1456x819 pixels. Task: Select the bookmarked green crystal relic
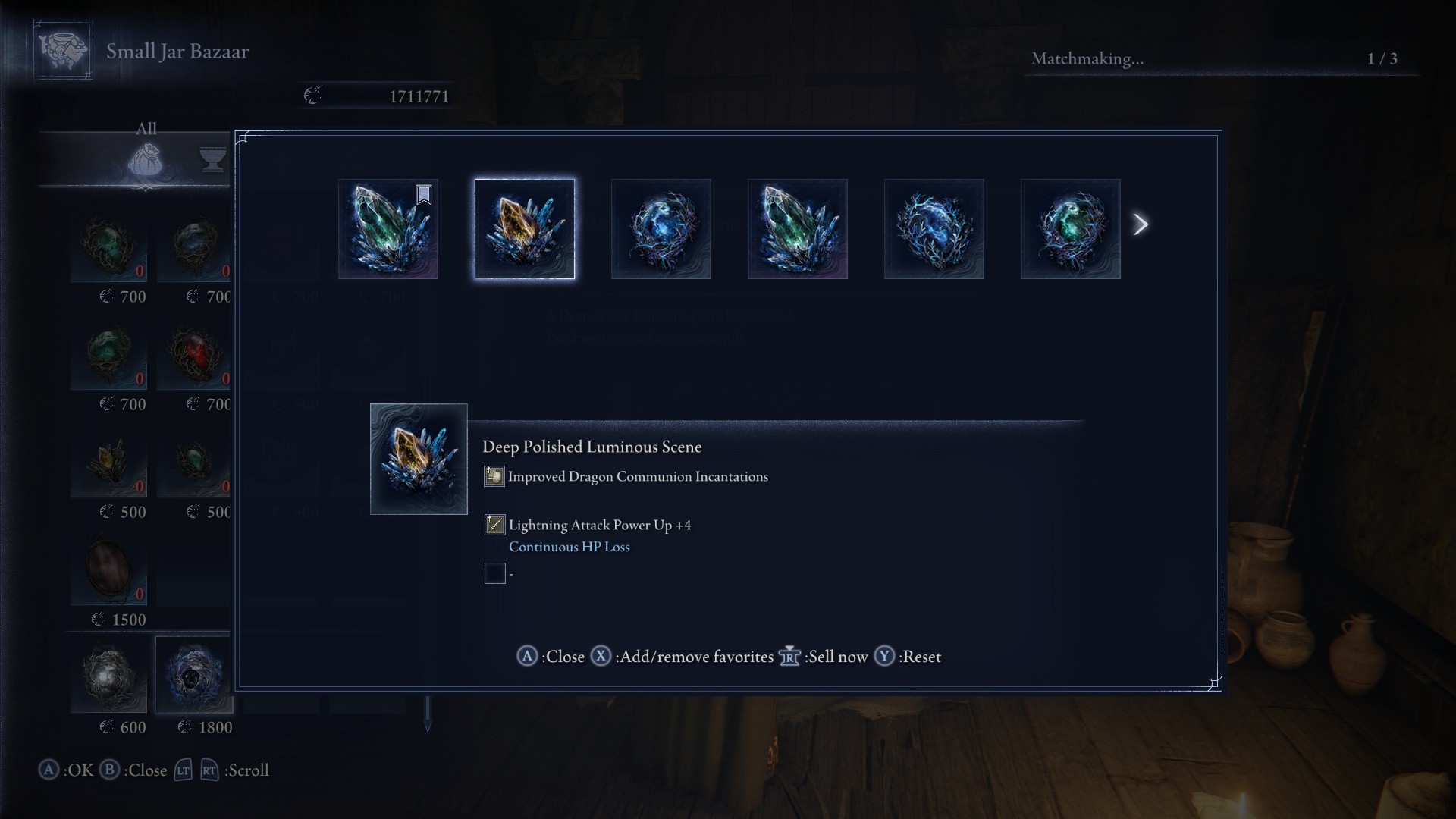[388, 229]
